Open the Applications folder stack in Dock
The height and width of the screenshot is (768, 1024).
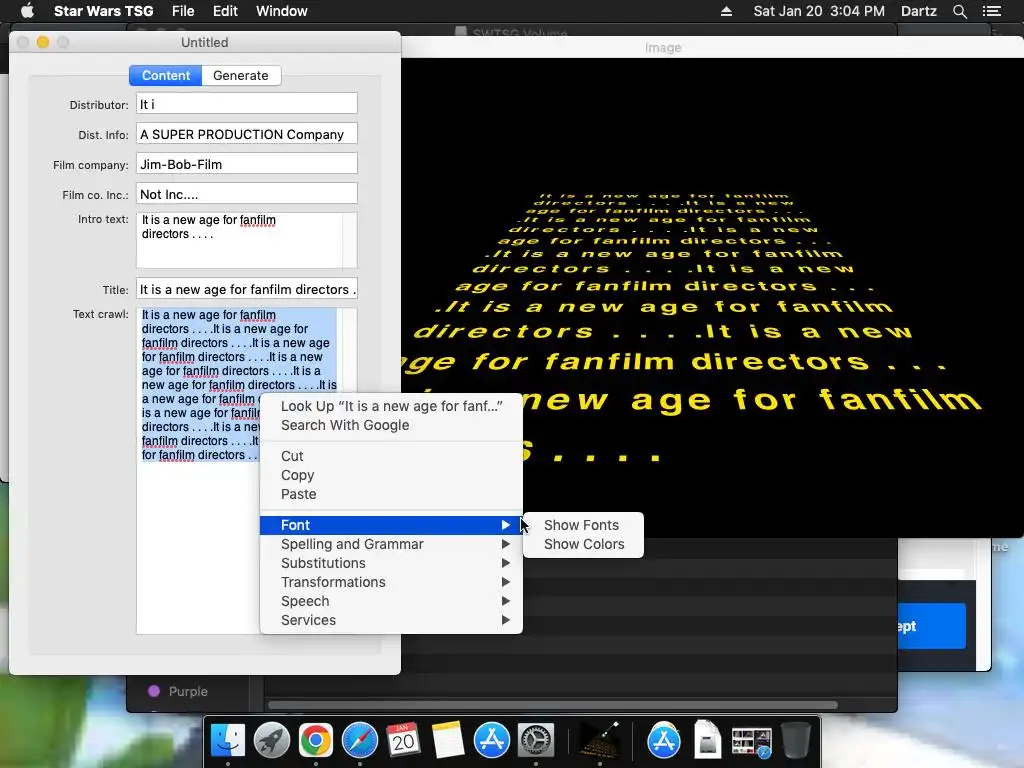664,741
